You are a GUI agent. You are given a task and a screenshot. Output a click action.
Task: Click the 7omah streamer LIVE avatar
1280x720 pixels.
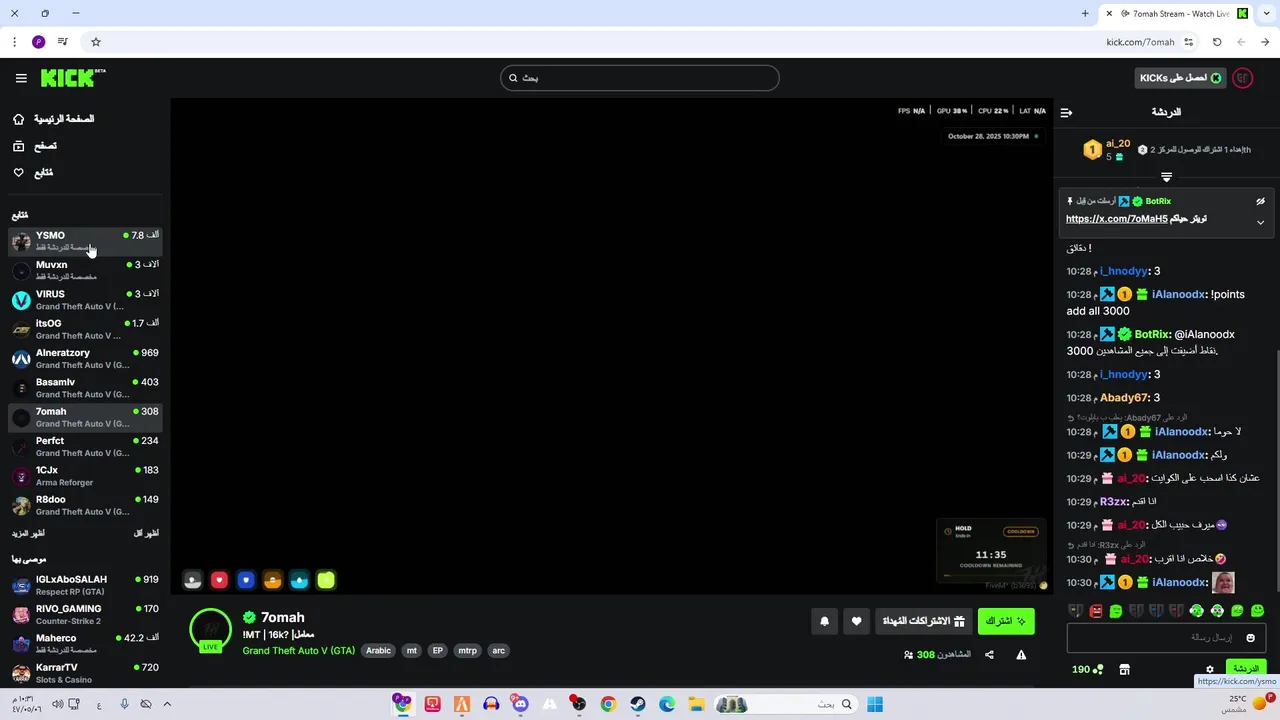(210, 630)
